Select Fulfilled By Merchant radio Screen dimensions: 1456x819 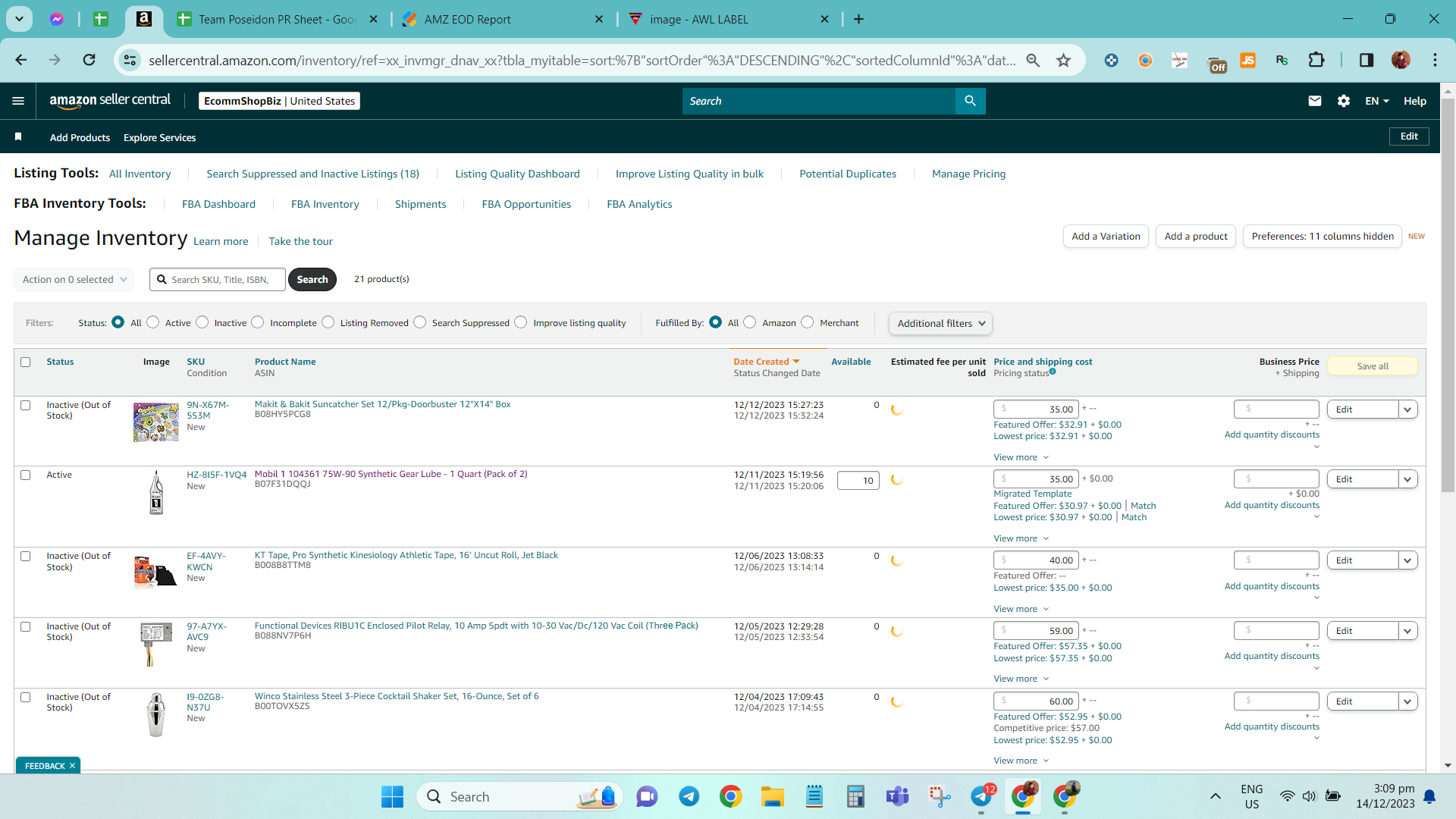808,322
